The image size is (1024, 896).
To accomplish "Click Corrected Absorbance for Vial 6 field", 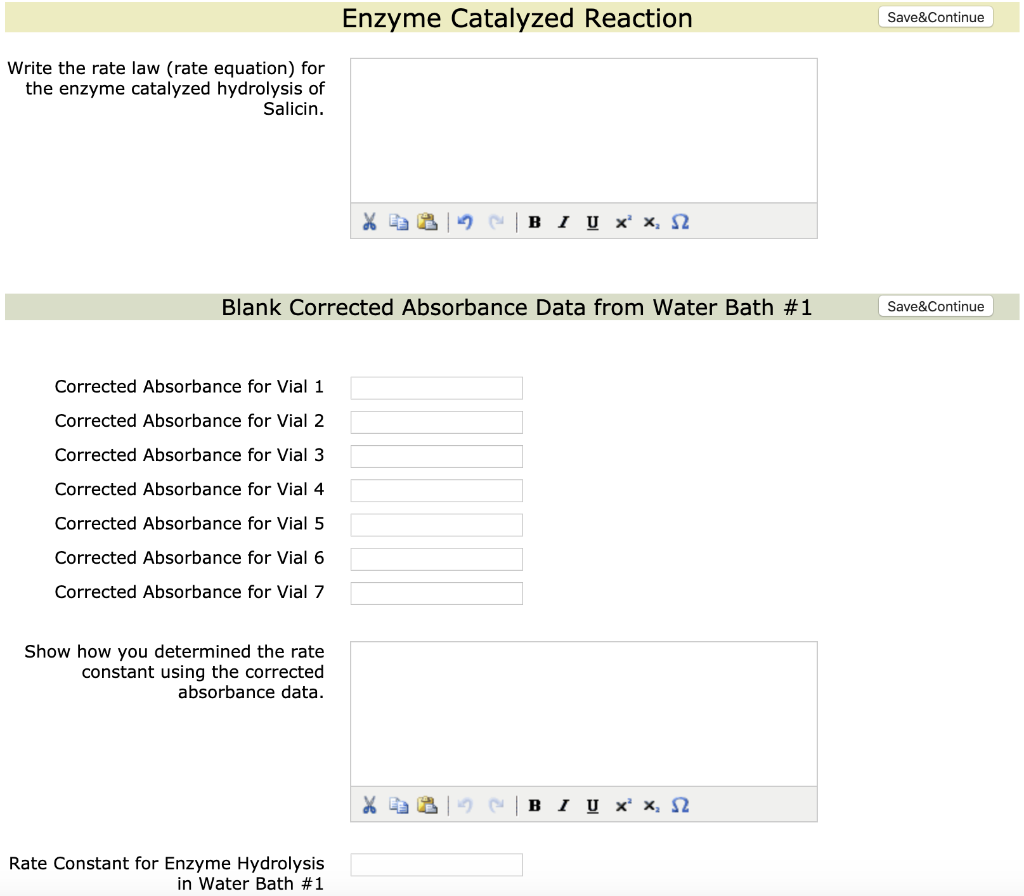I will pyautogui.click(x=436, y=559).
